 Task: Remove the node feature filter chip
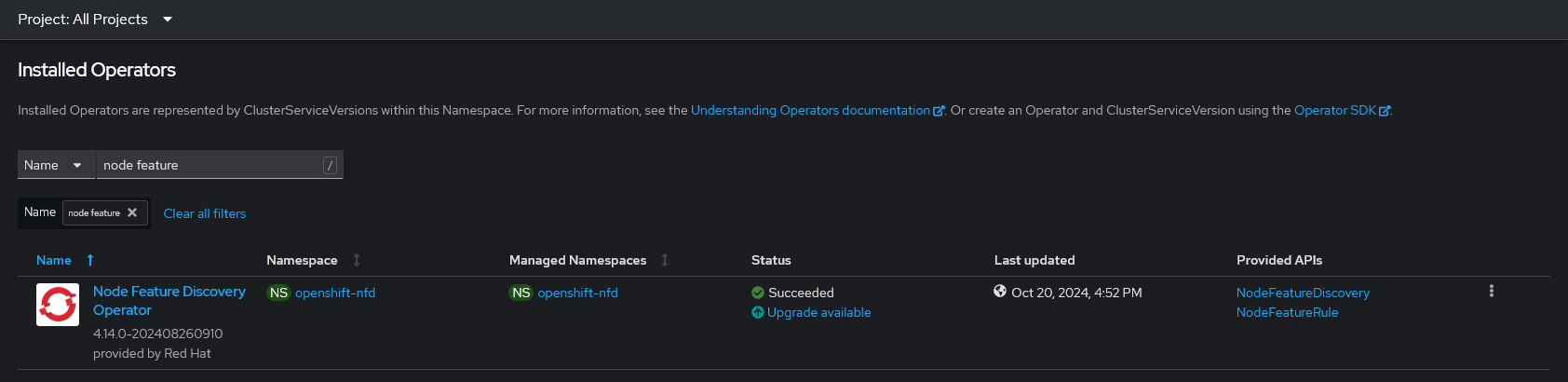132,212
